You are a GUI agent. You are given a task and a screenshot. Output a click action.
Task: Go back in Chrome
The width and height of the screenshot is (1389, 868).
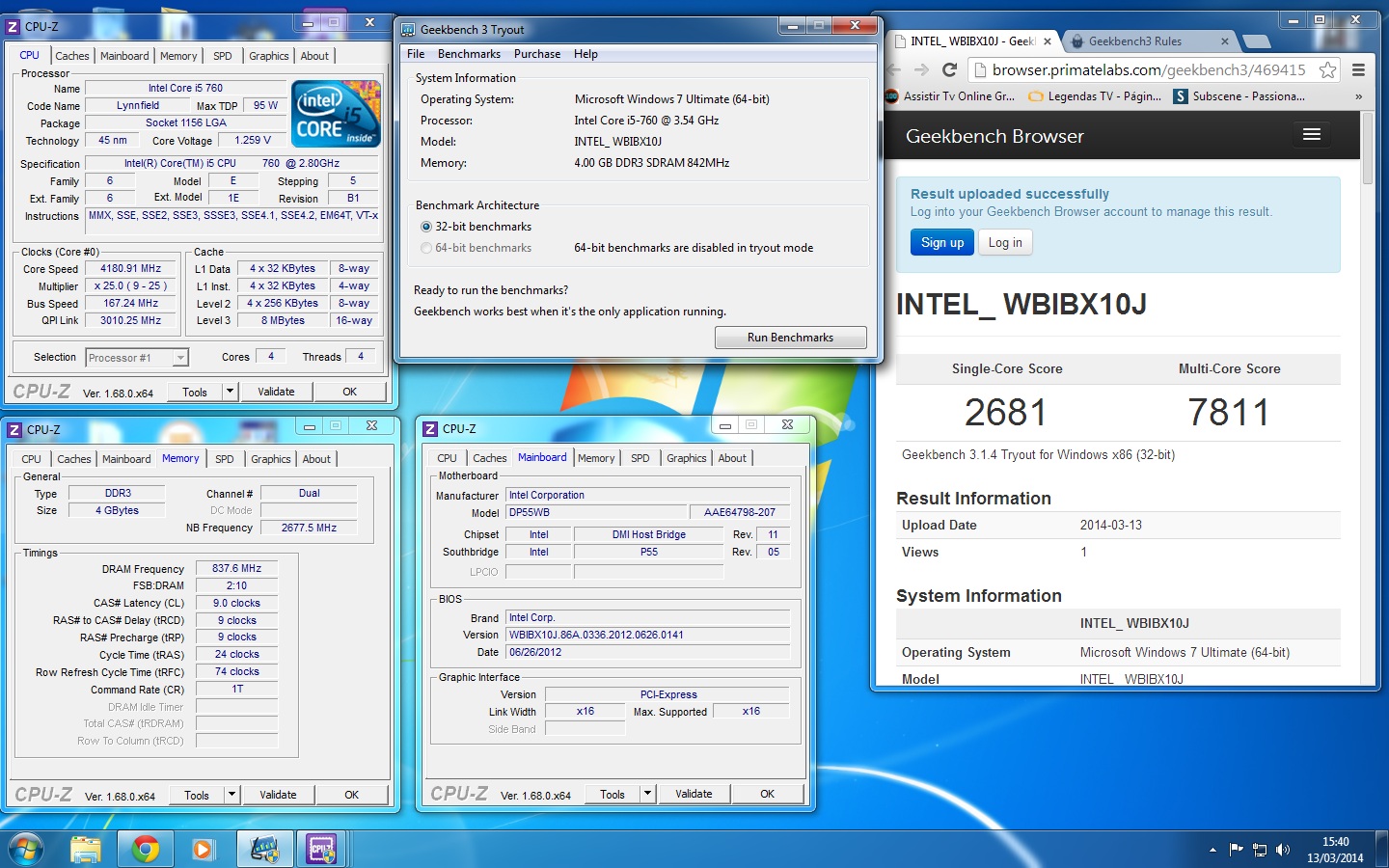pyautogui.click(x=894, y=69)
